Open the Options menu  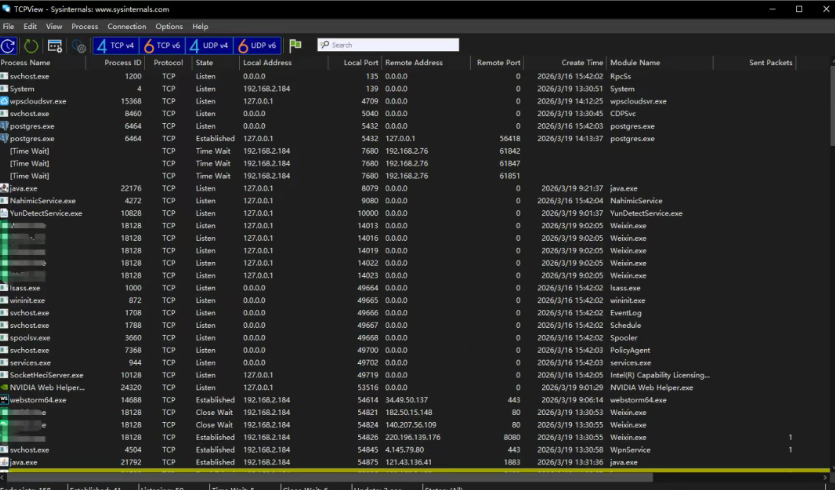169,26
